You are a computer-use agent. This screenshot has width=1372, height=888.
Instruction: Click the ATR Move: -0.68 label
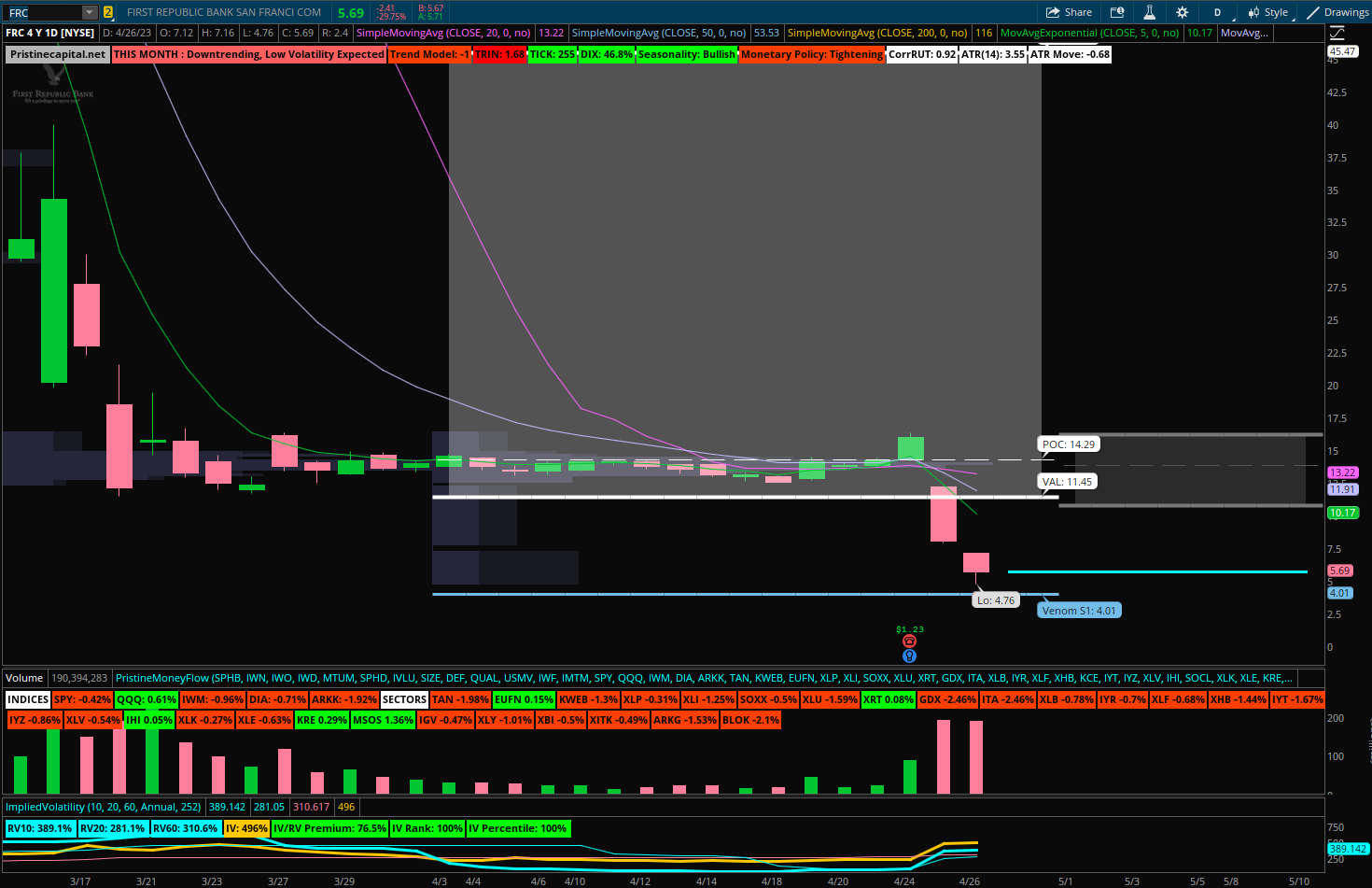point(1070,54)
